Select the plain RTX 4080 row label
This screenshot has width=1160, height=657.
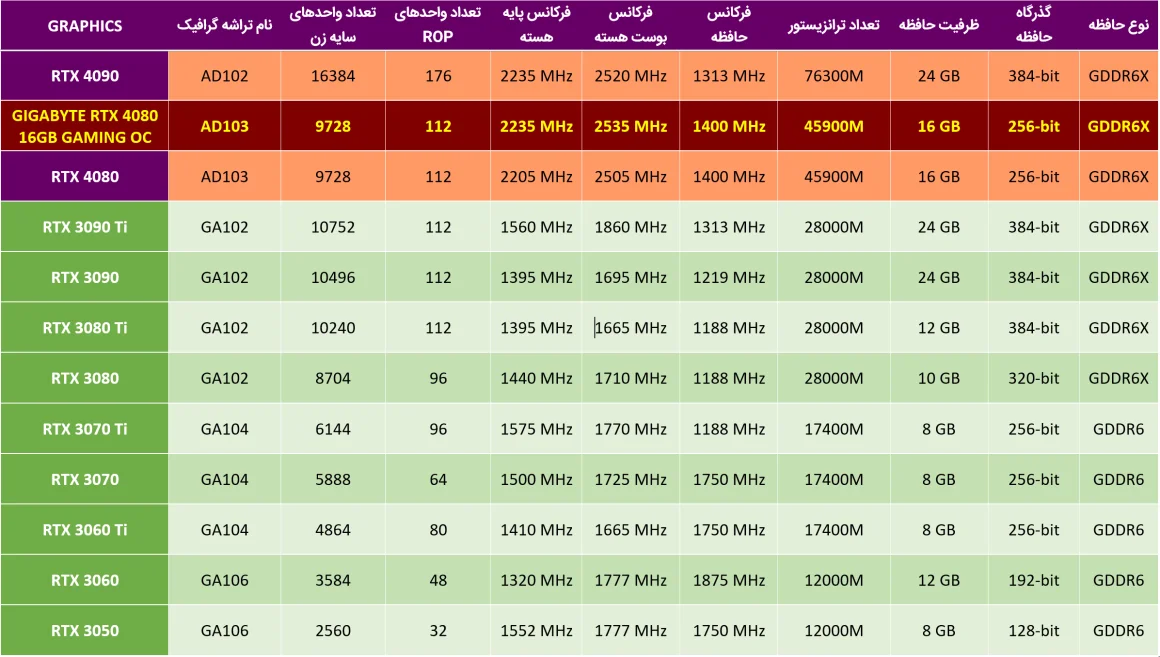point(84,176)
